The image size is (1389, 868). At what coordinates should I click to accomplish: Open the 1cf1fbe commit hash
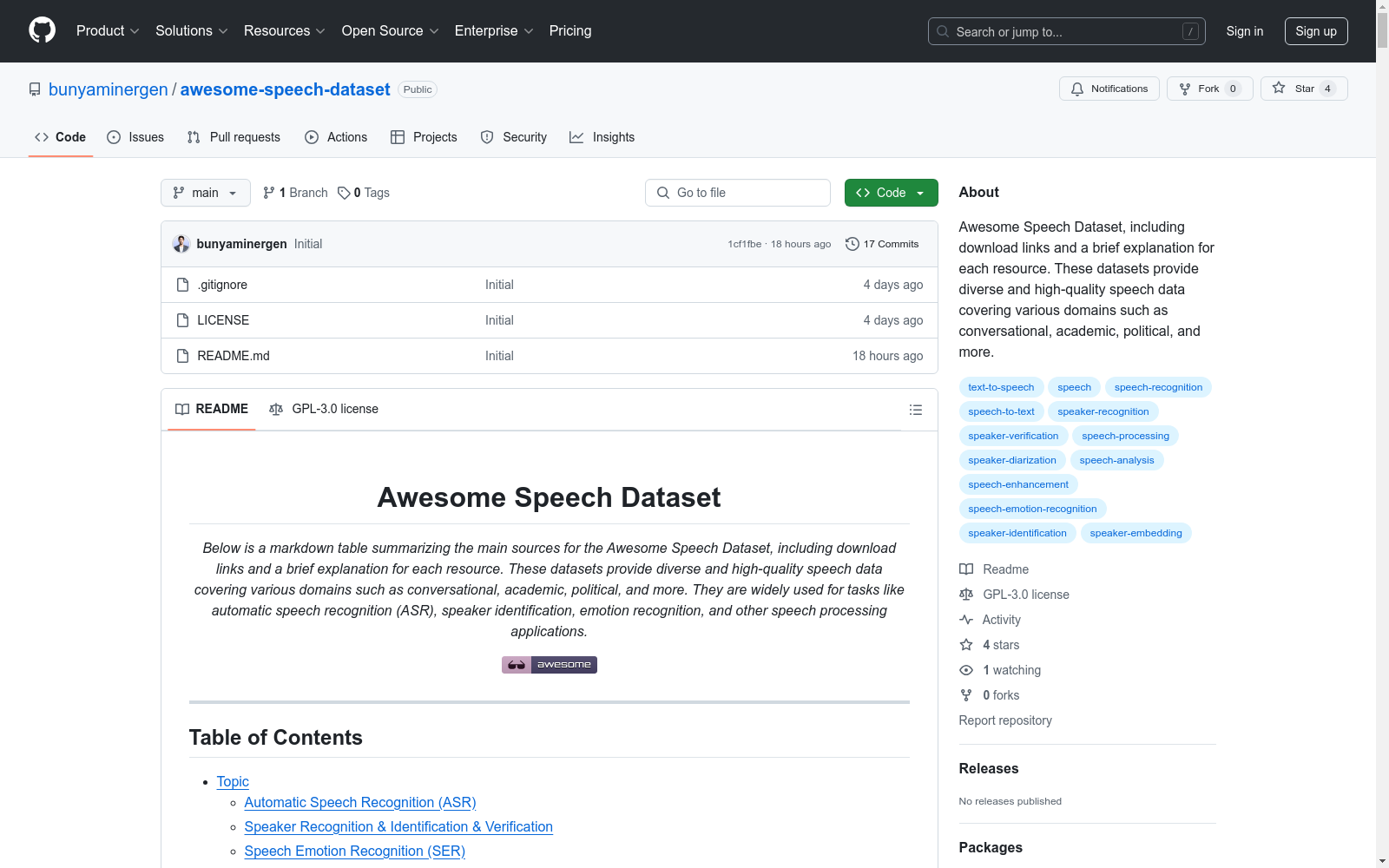(x=745, y=244)
